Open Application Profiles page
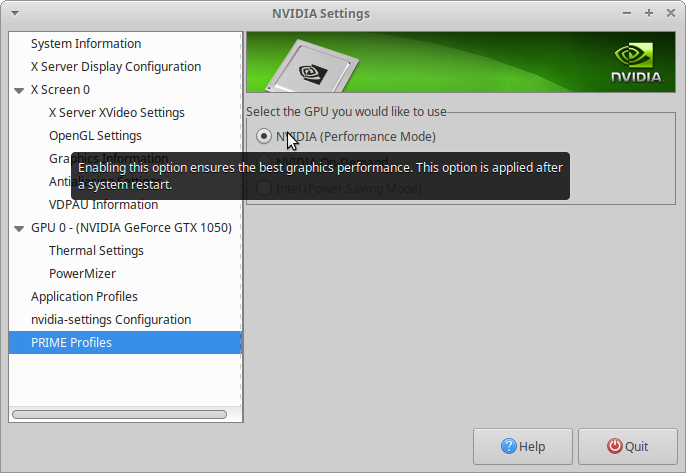 (x=84, y=297)
